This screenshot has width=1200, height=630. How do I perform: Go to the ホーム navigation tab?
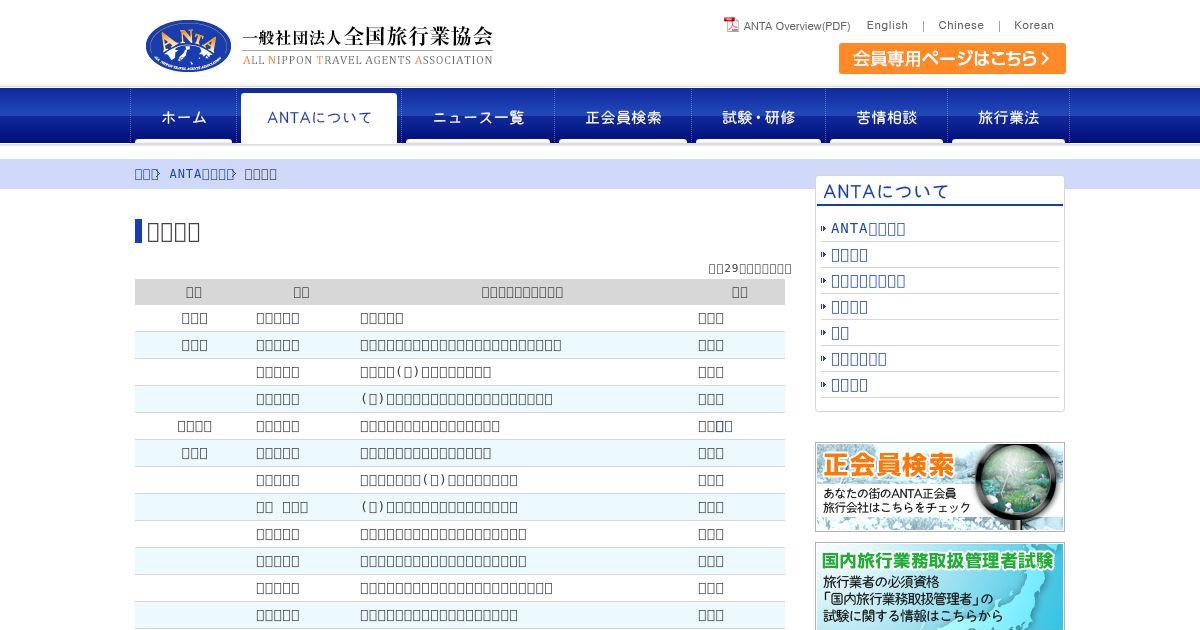point(184,117)
